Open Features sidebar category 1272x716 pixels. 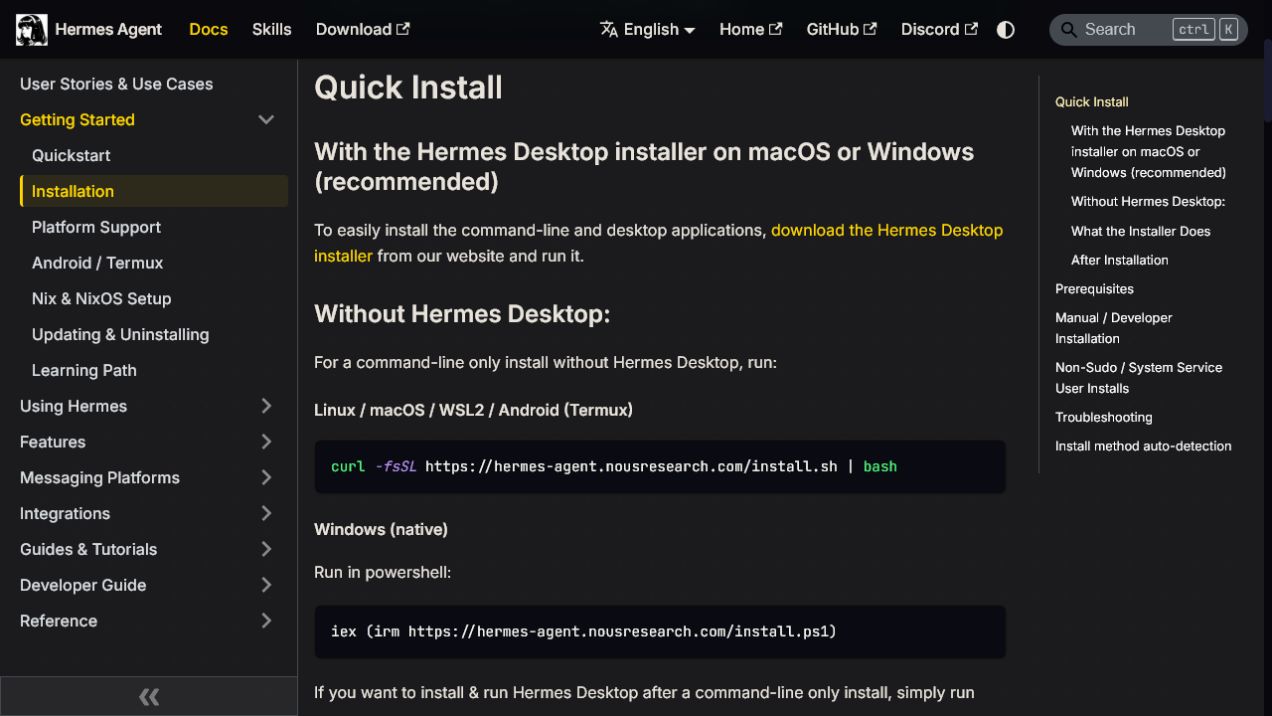[x=53, y=442]
